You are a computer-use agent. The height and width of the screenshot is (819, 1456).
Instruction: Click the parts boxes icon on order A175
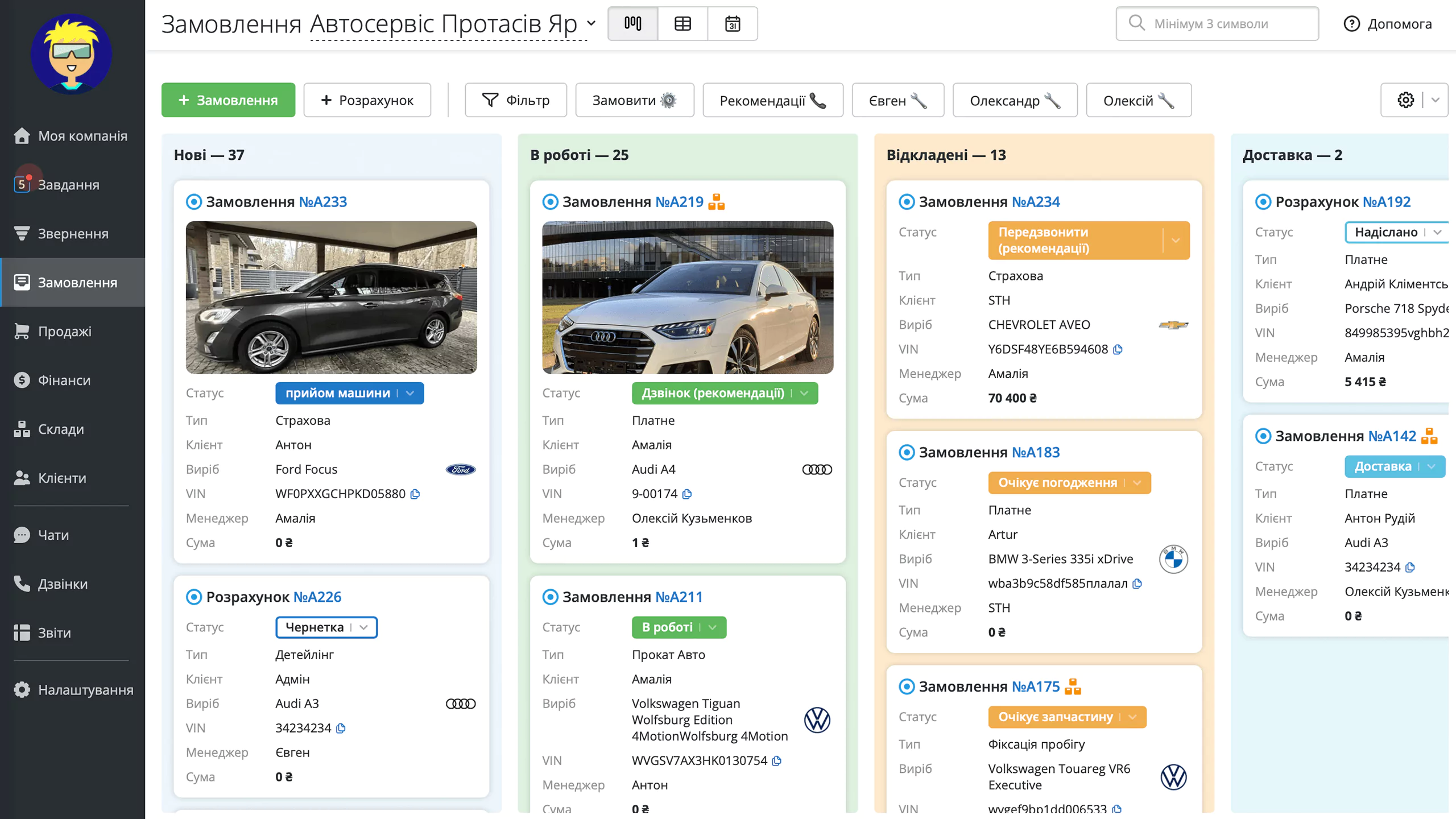(1073, 686)
